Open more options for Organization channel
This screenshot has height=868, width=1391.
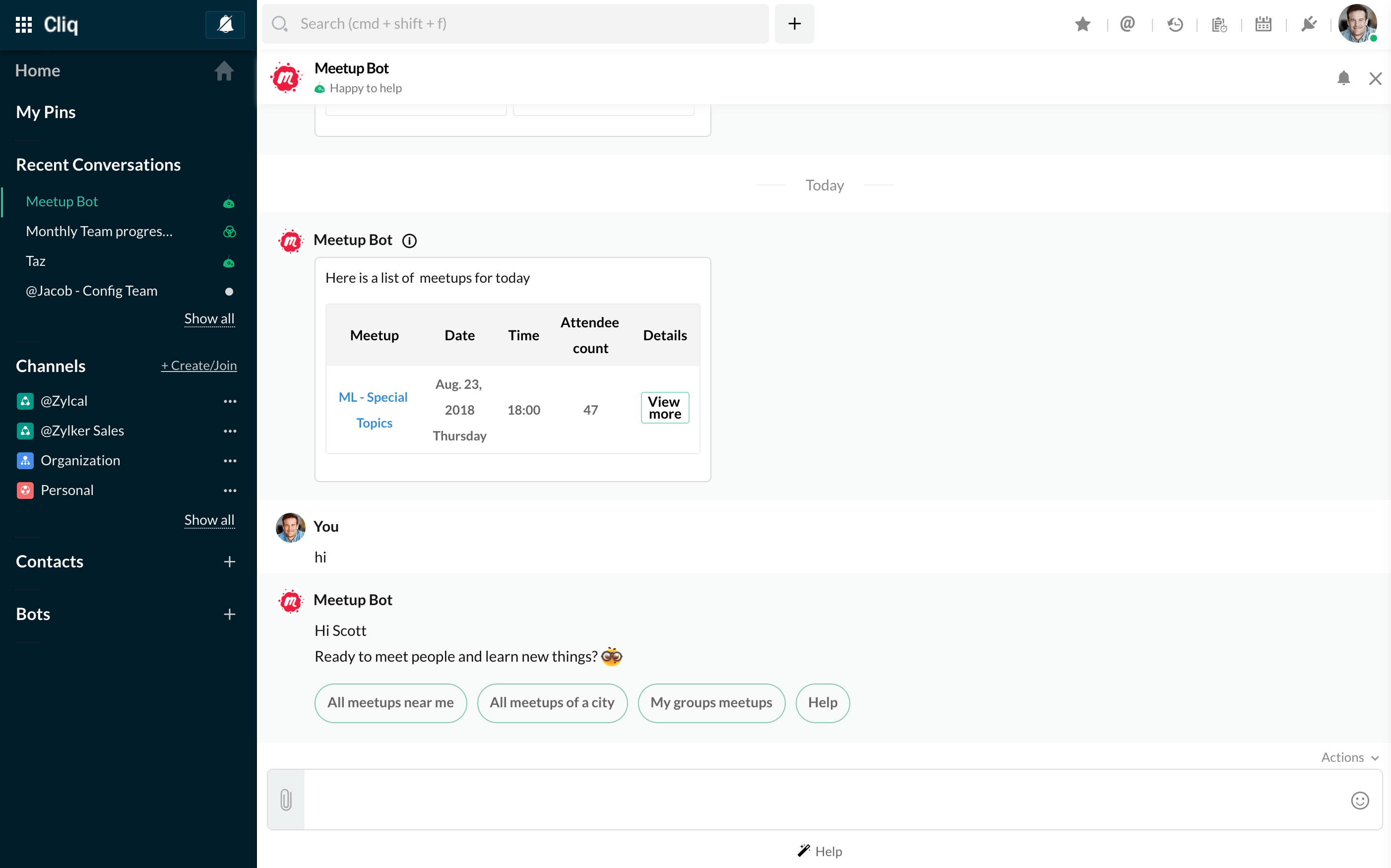(230, 461)
